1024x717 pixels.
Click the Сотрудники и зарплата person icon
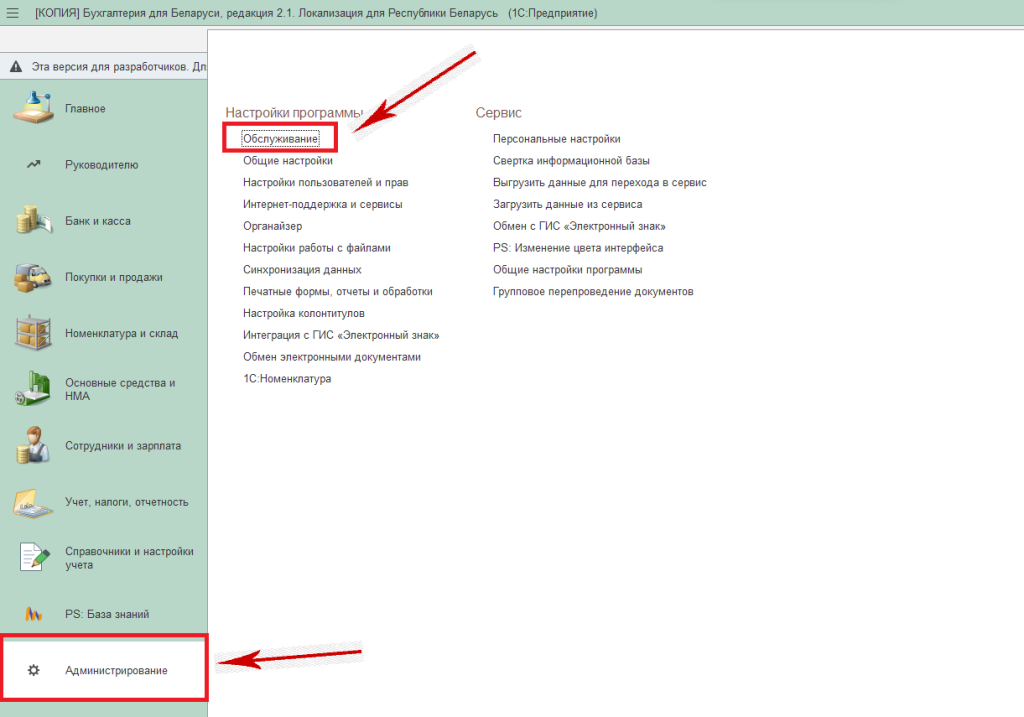point(33,446)
